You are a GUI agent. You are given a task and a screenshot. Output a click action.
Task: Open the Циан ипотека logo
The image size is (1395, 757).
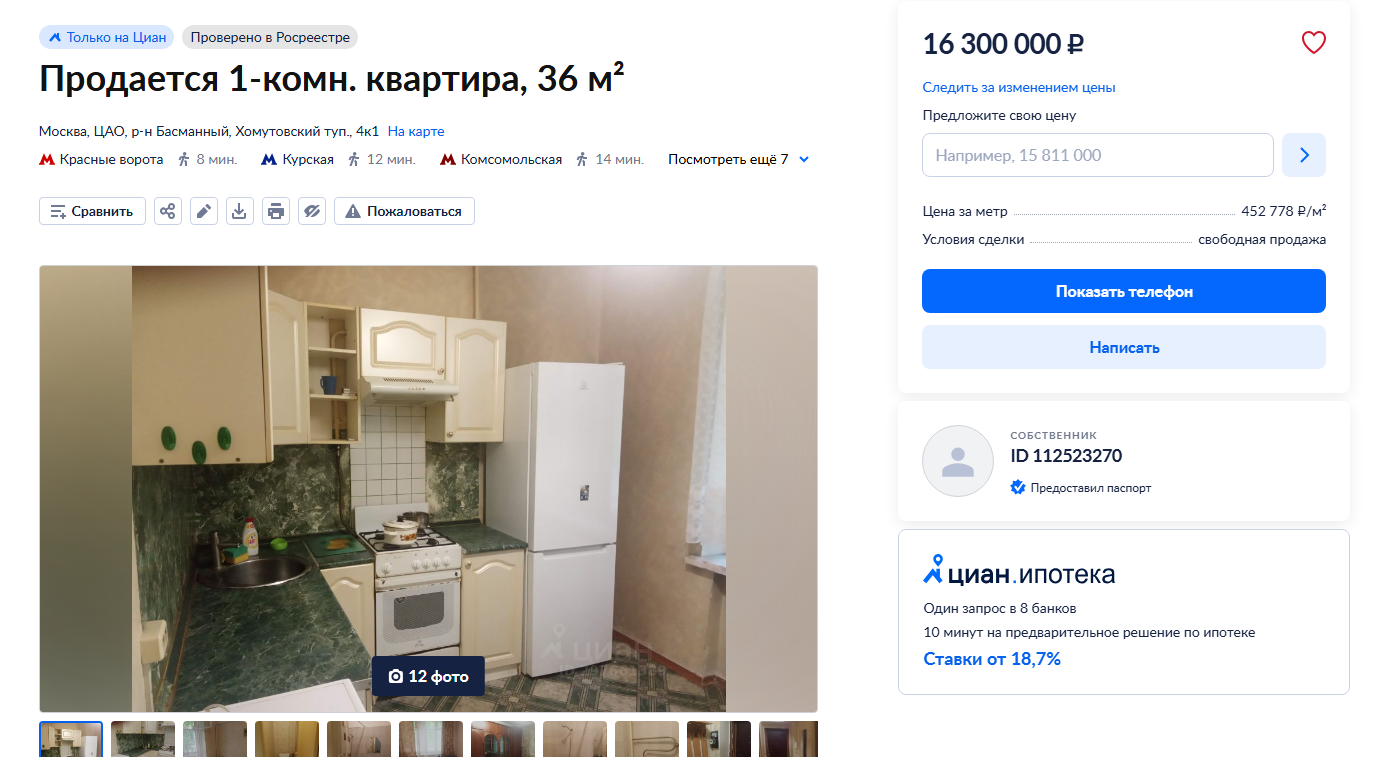pyautogui.click(x=1018, y=572)
